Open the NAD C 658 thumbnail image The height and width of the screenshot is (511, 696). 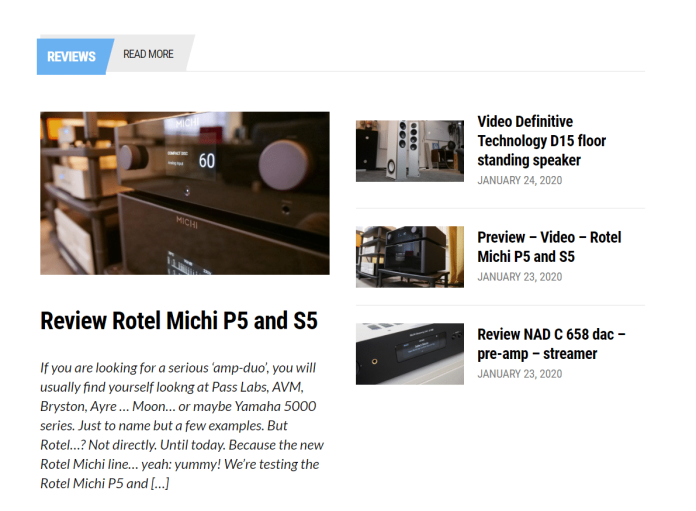(x=410, y=354)
